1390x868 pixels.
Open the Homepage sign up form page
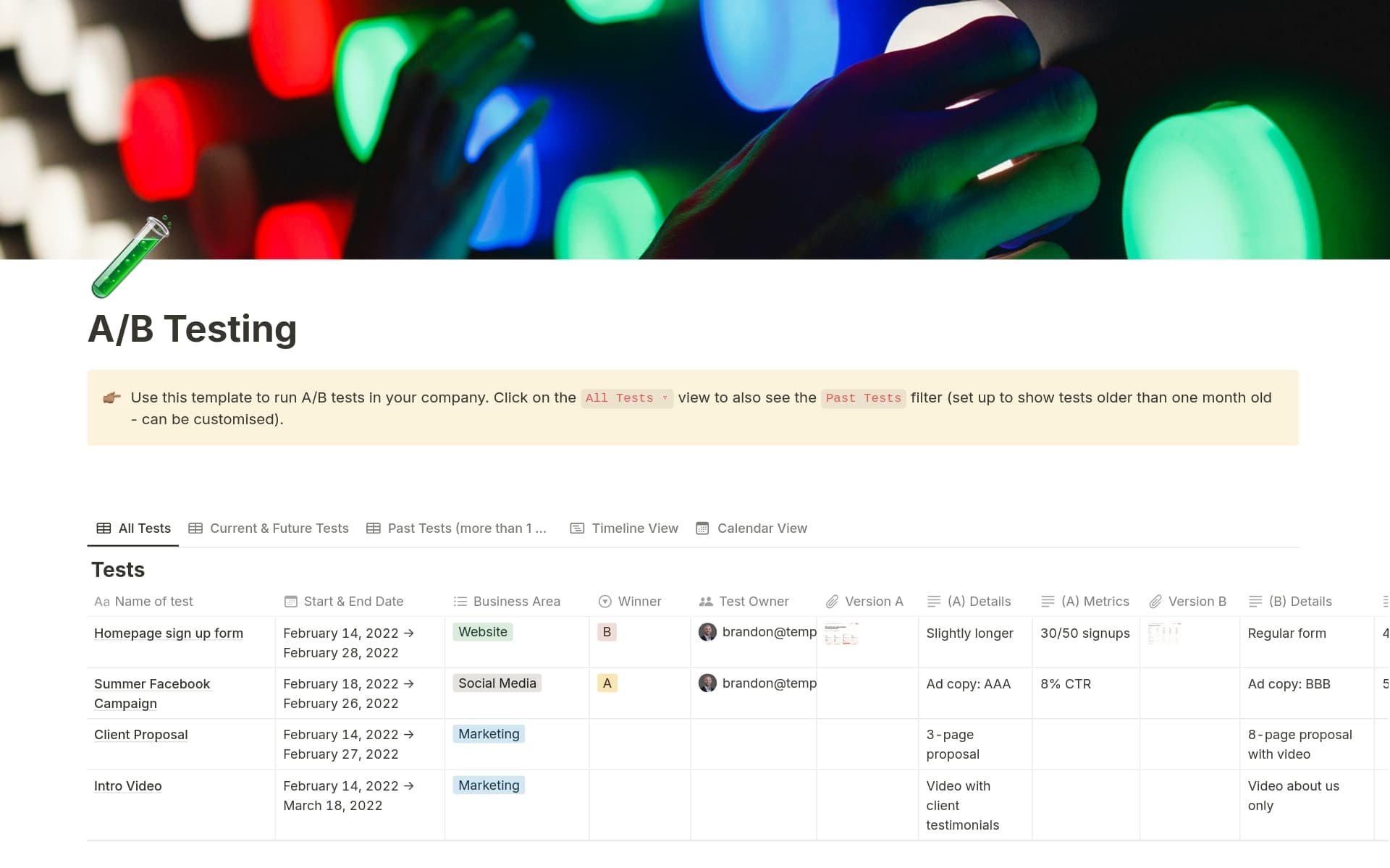(x=169, y=633)
